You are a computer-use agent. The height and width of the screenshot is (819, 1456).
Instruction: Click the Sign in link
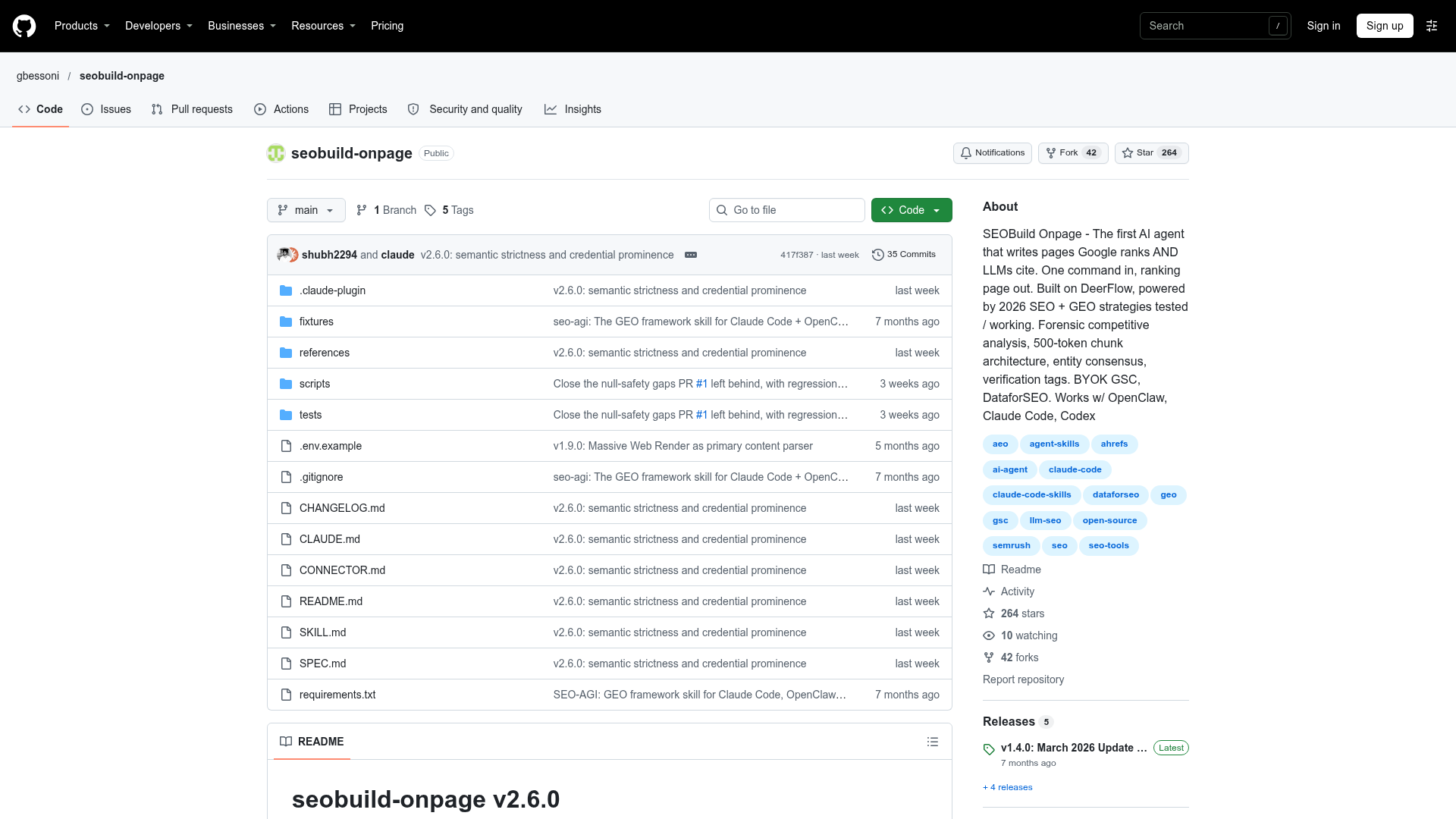pos(1323,26)
